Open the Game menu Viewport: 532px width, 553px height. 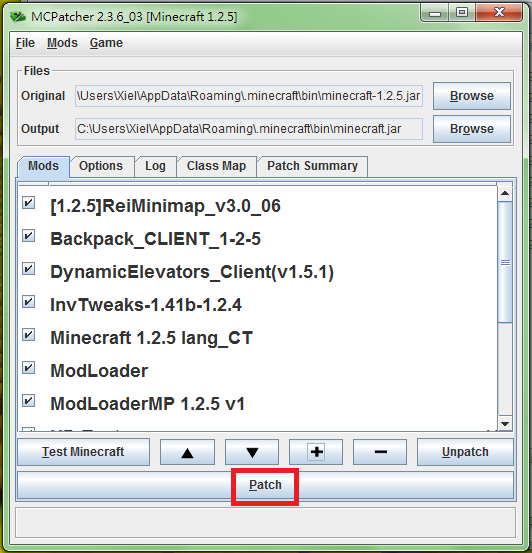[106, 43]
